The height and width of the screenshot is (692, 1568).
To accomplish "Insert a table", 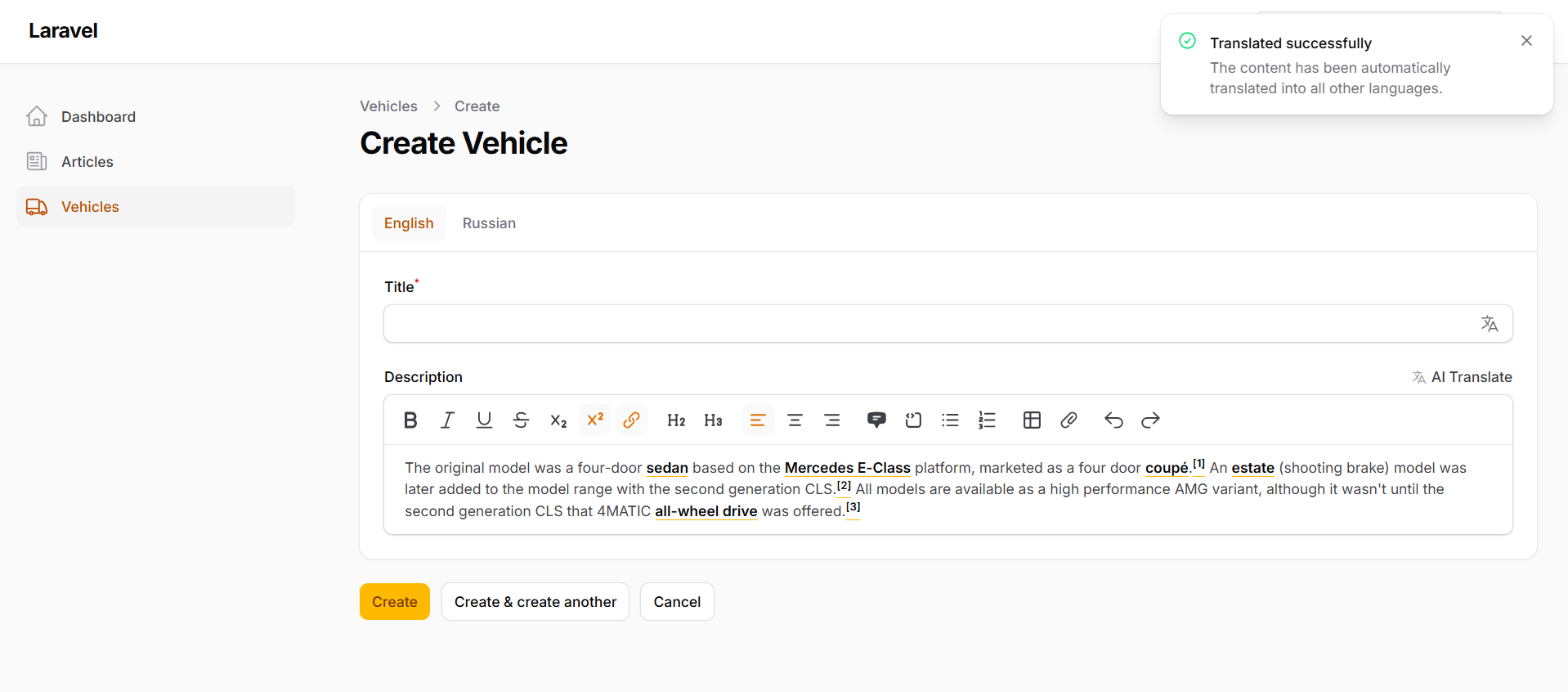I will click(1032, 420).
